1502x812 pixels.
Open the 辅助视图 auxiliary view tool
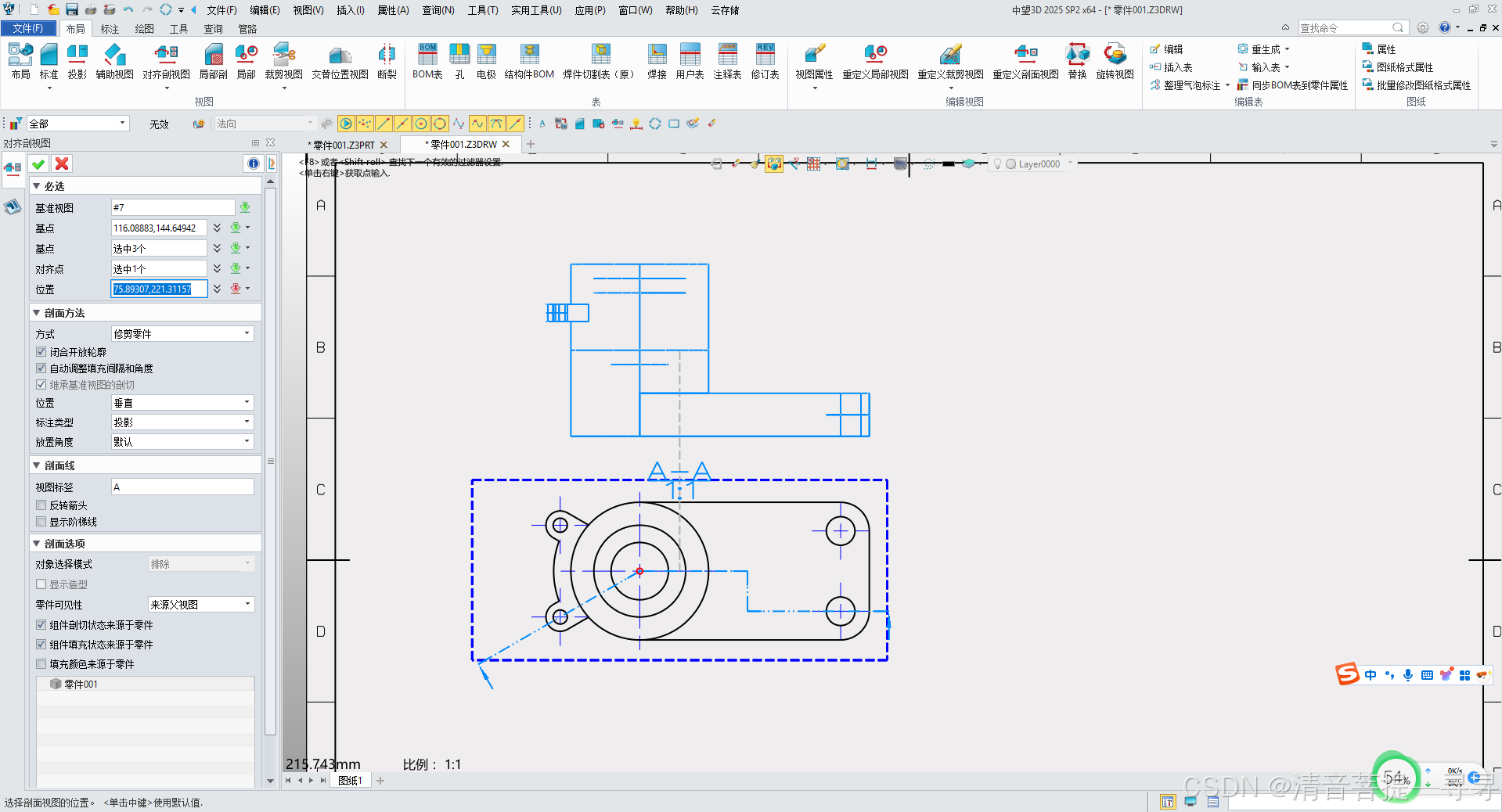114,61
